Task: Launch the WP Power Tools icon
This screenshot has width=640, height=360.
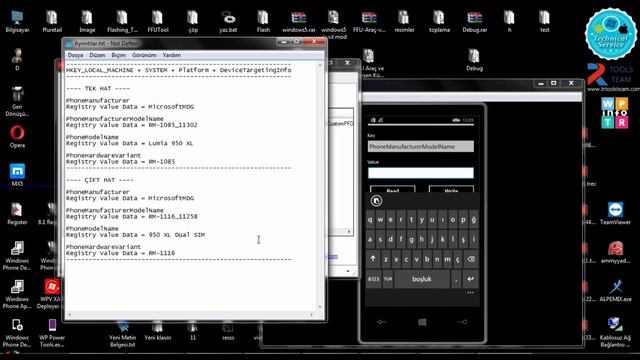Action: 52,333
